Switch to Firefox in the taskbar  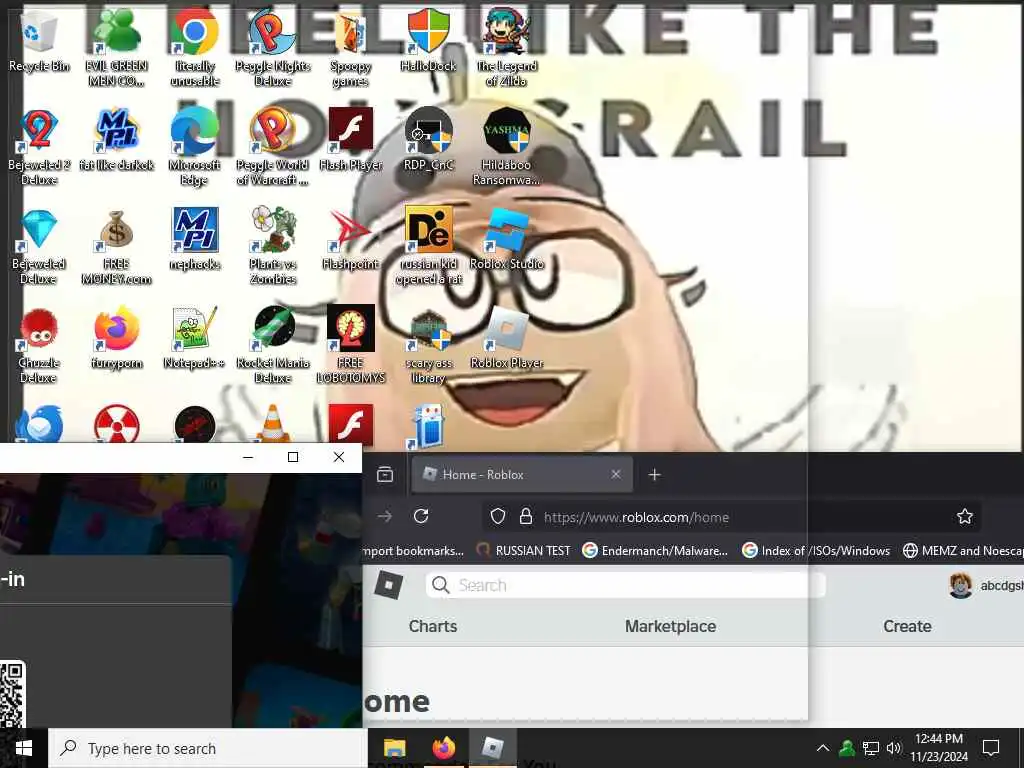(444, 748)
